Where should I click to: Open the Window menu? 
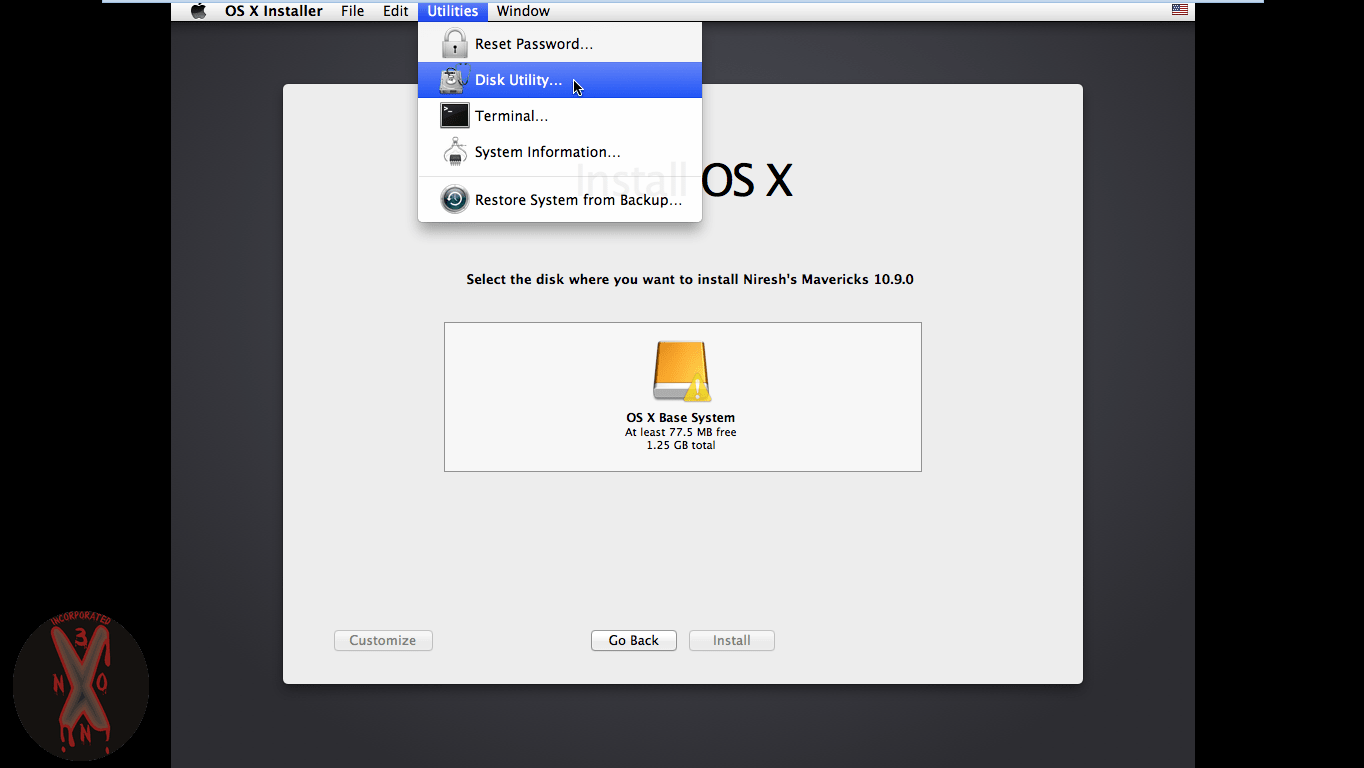coord(523,11)
